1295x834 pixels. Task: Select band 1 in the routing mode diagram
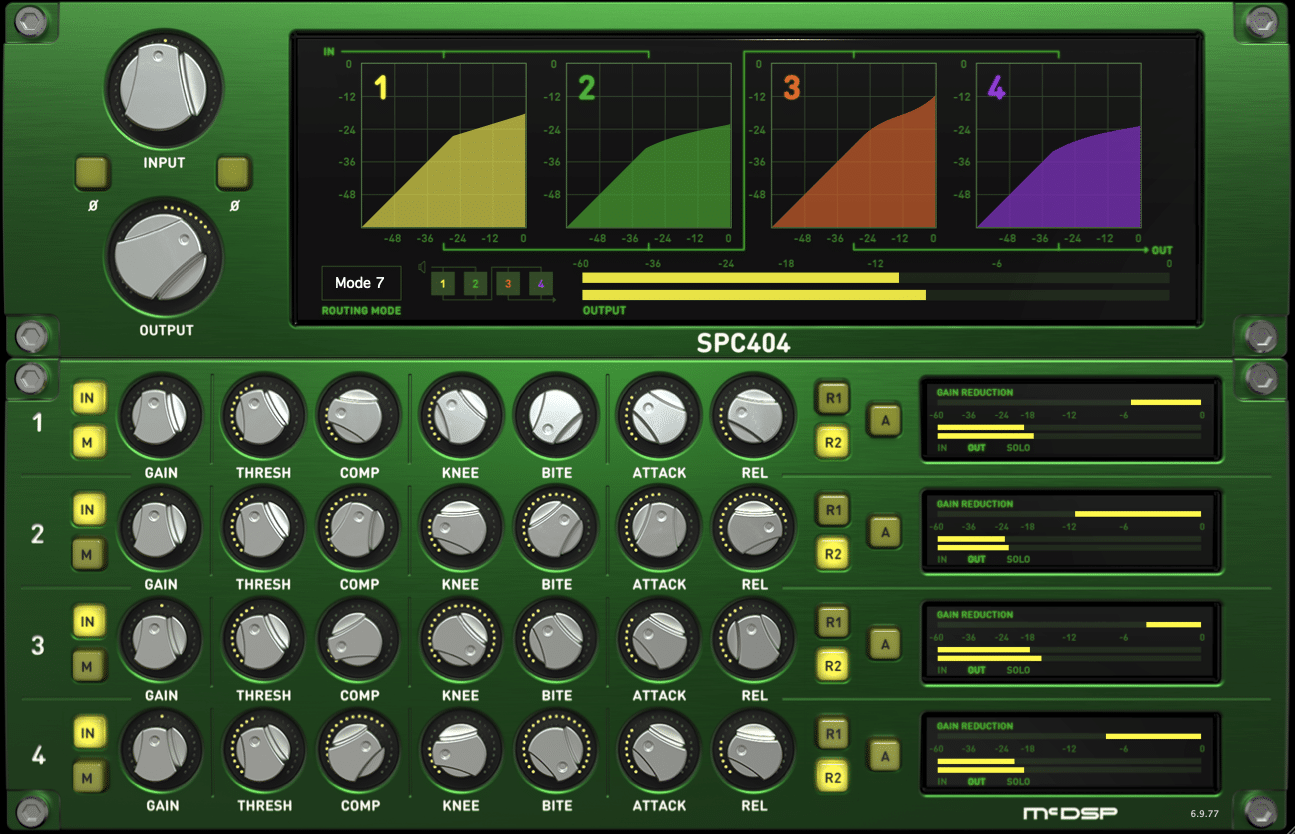click(x=443, y=285)
